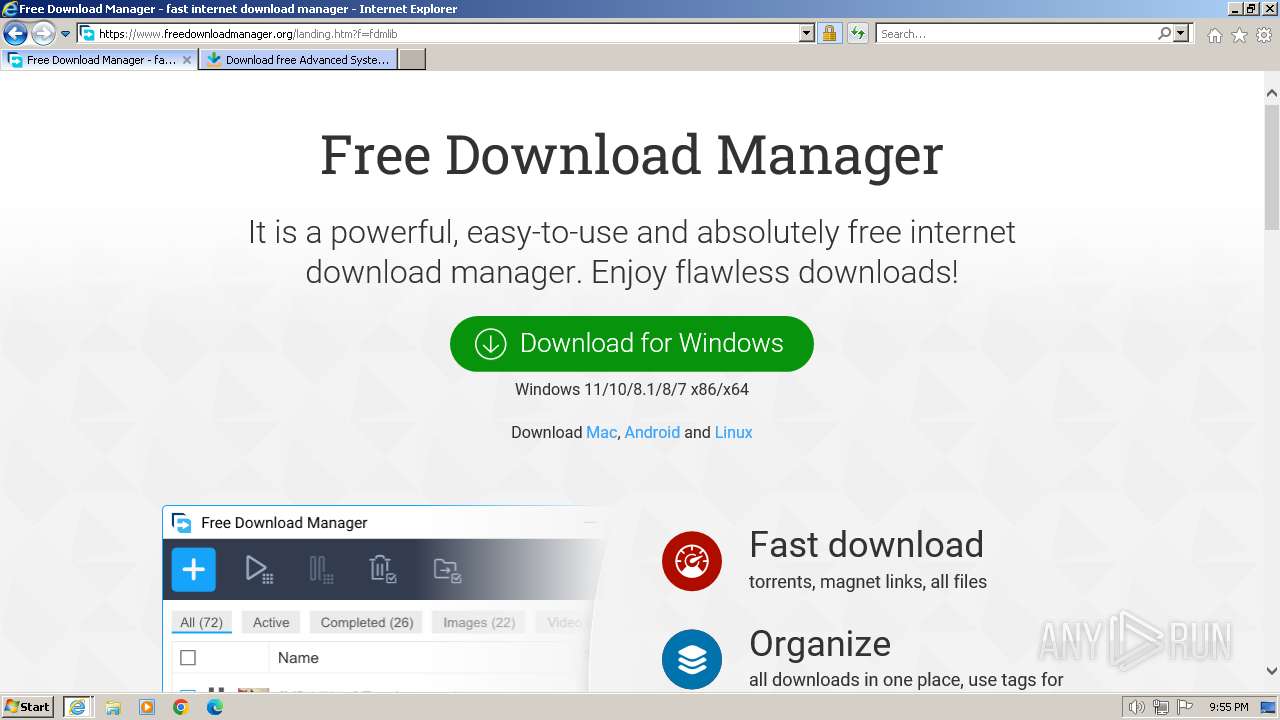Open a new blank tab
This screenshot has height=720, width=1280.
point(412,60)
